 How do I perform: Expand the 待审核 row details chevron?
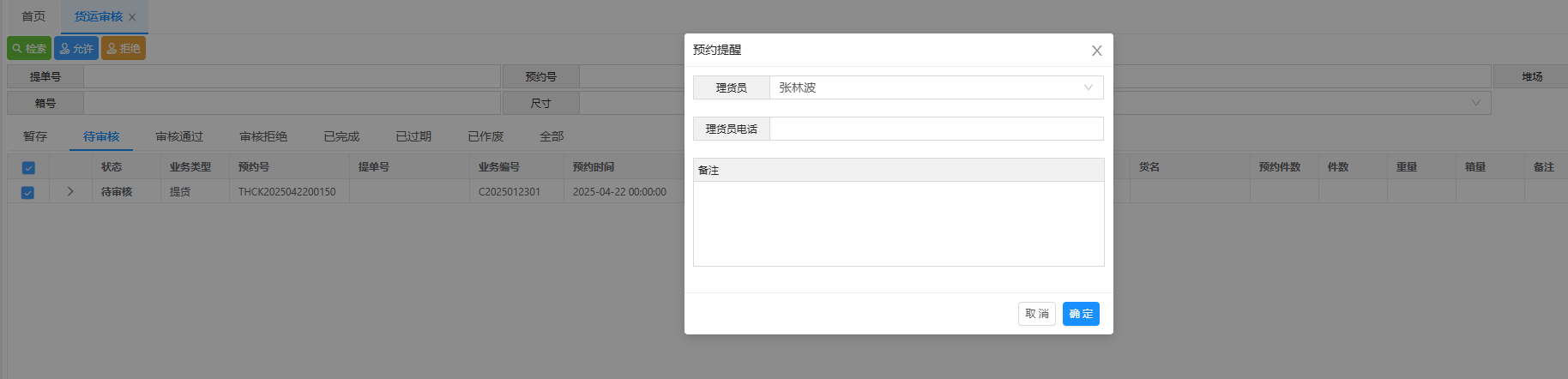coord(70,192)
